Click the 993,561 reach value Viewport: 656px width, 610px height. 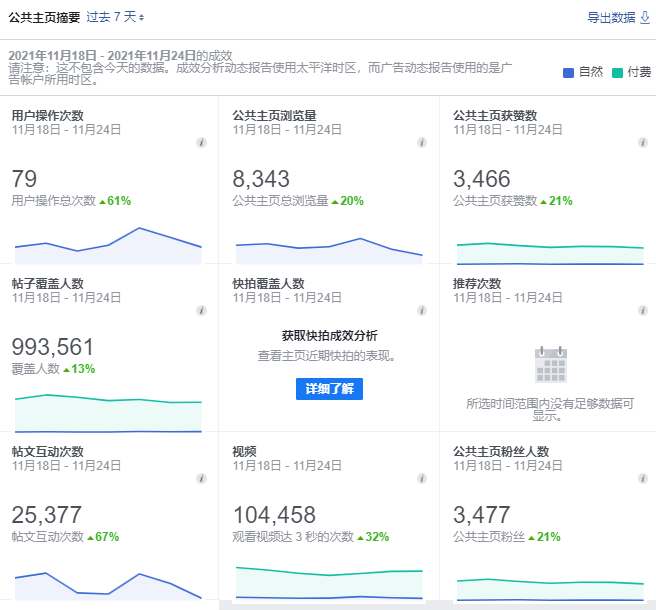[x=53, y=347]
